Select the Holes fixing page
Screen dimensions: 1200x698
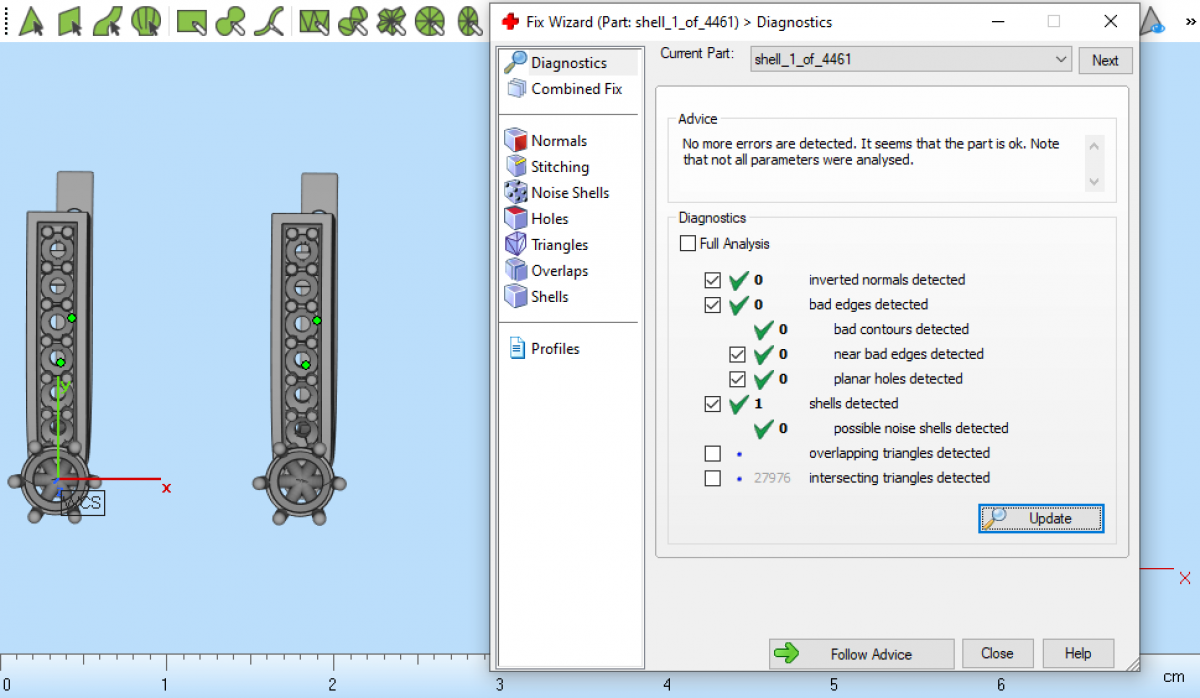[549, 219]
